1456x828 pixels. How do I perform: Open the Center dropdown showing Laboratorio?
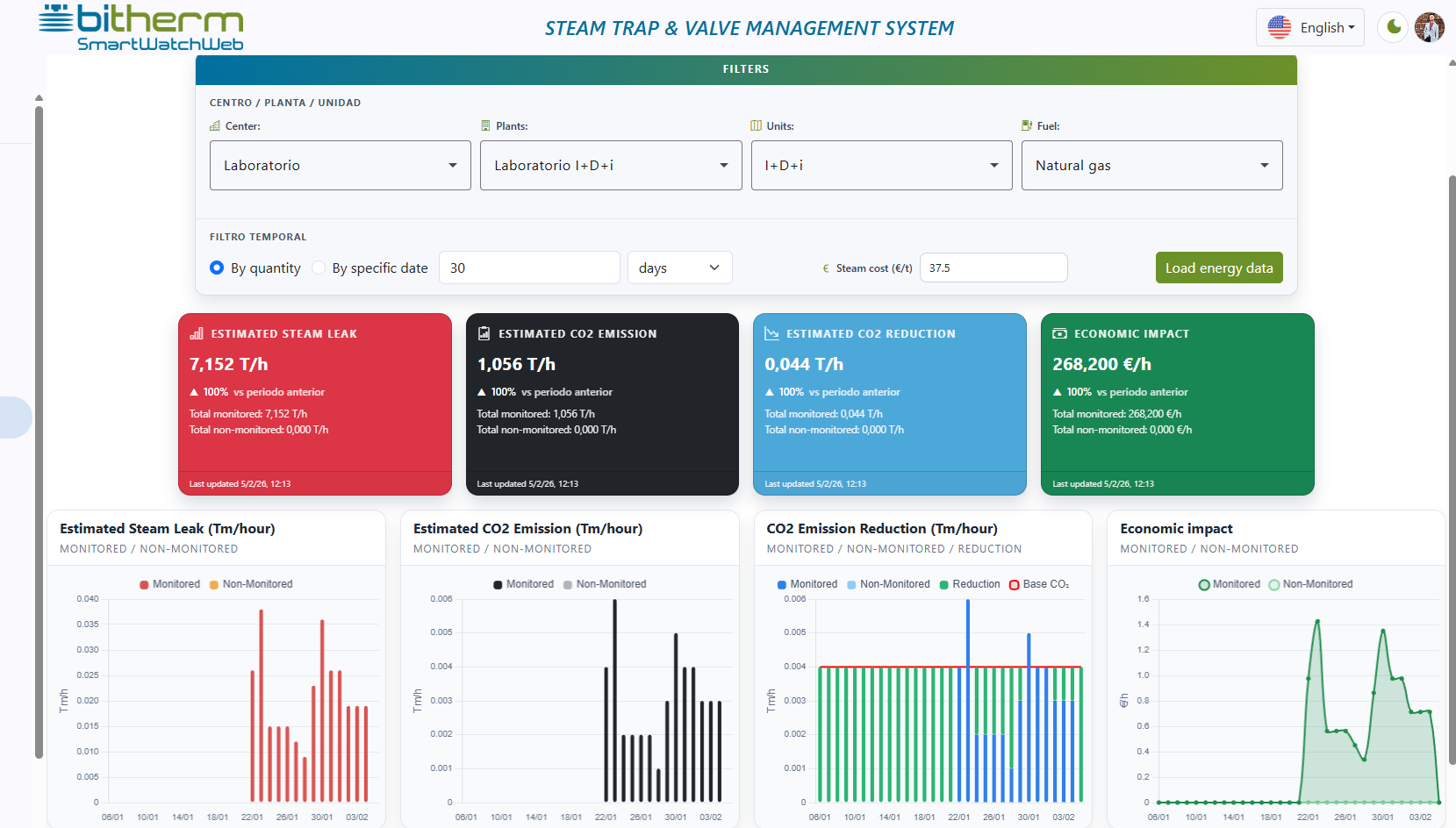pyautogui.click(x=340, y=165)
